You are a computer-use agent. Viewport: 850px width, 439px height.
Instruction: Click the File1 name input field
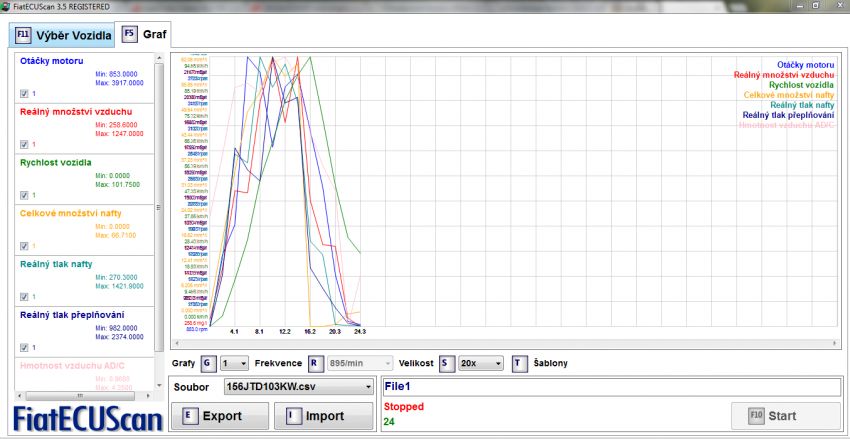pos(610,386)
